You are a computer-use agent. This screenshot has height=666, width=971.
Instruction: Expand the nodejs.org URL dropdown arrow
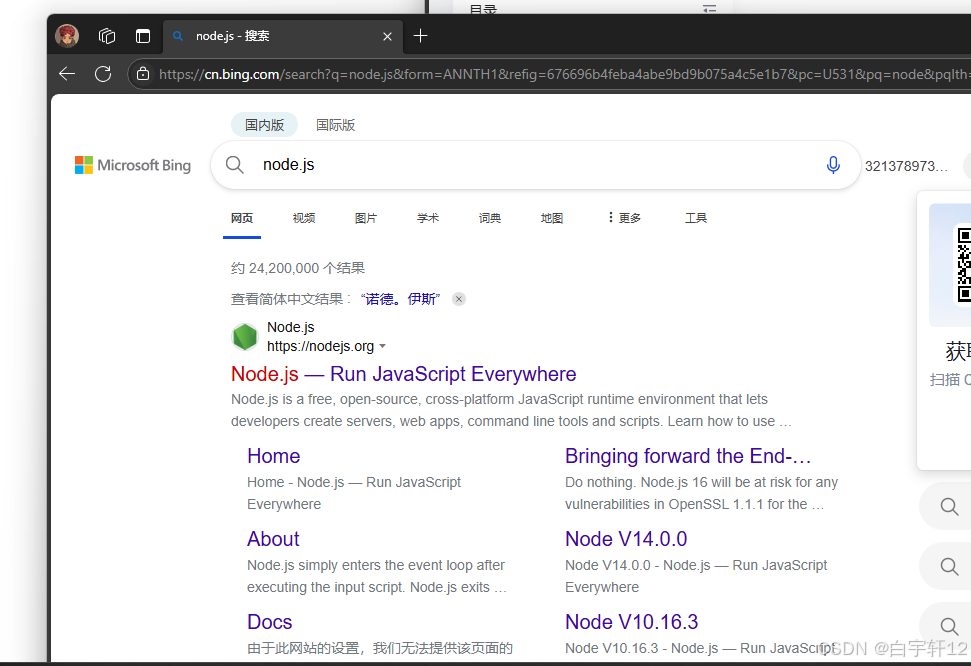pos(383,346)
